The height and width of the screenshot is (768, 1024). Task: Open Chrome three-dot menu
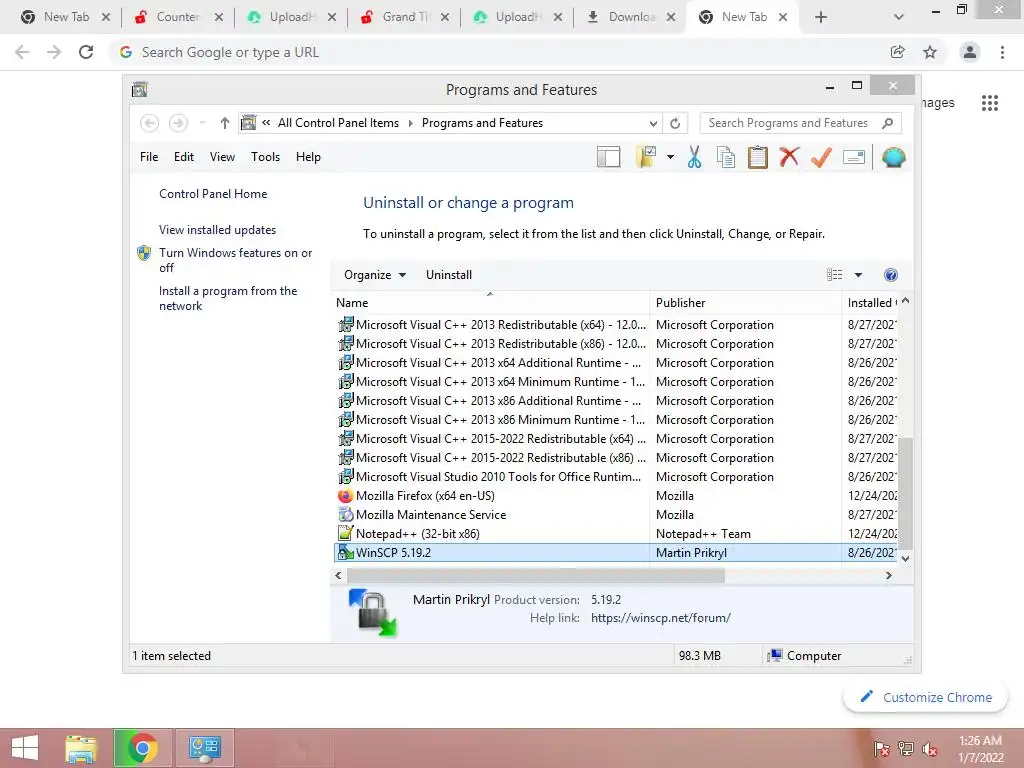pos(1002,52)
